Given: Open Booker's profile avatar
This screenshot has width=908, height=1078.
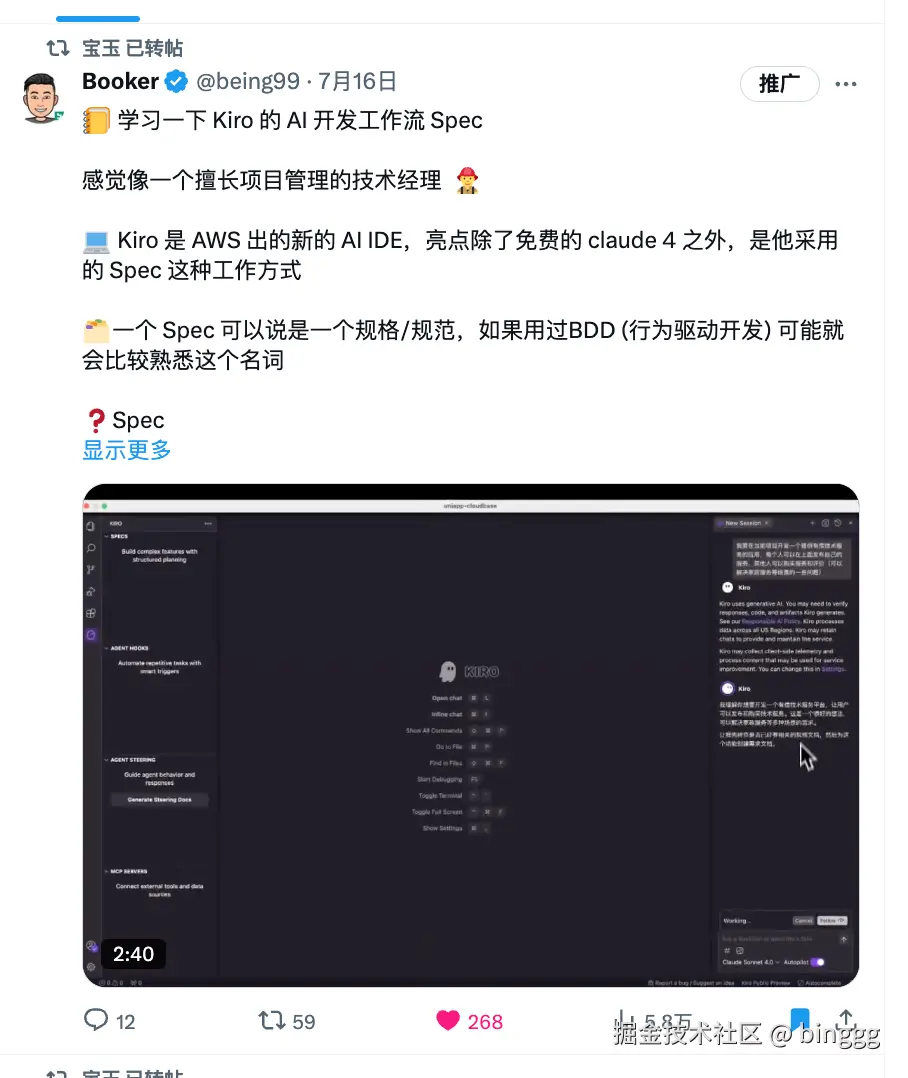Looking at the screenshot, I should (42, 98).
